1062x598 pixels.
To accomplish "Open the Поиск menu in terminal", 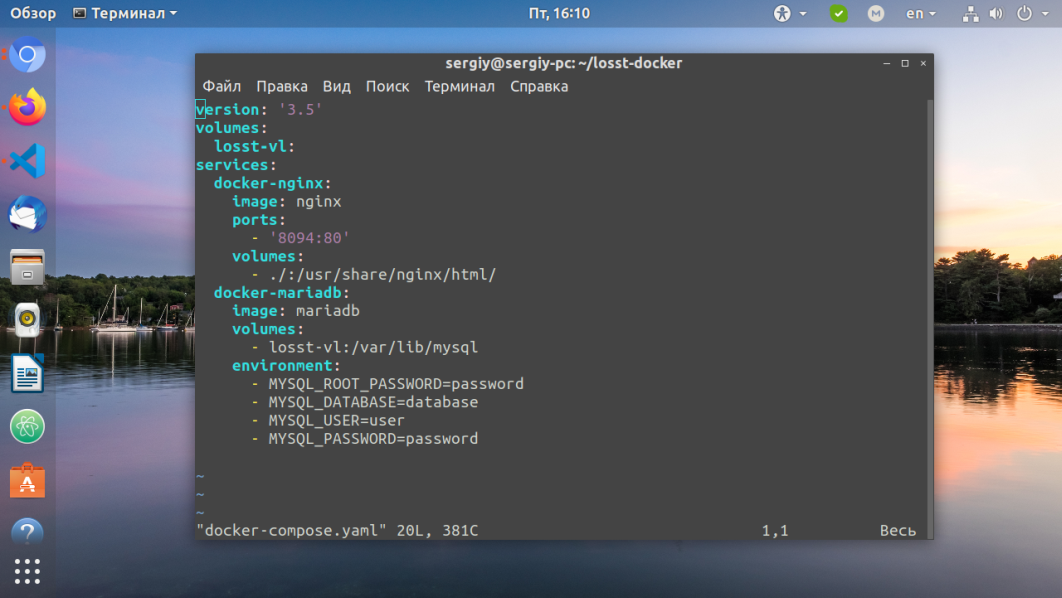I will (387, 86).
